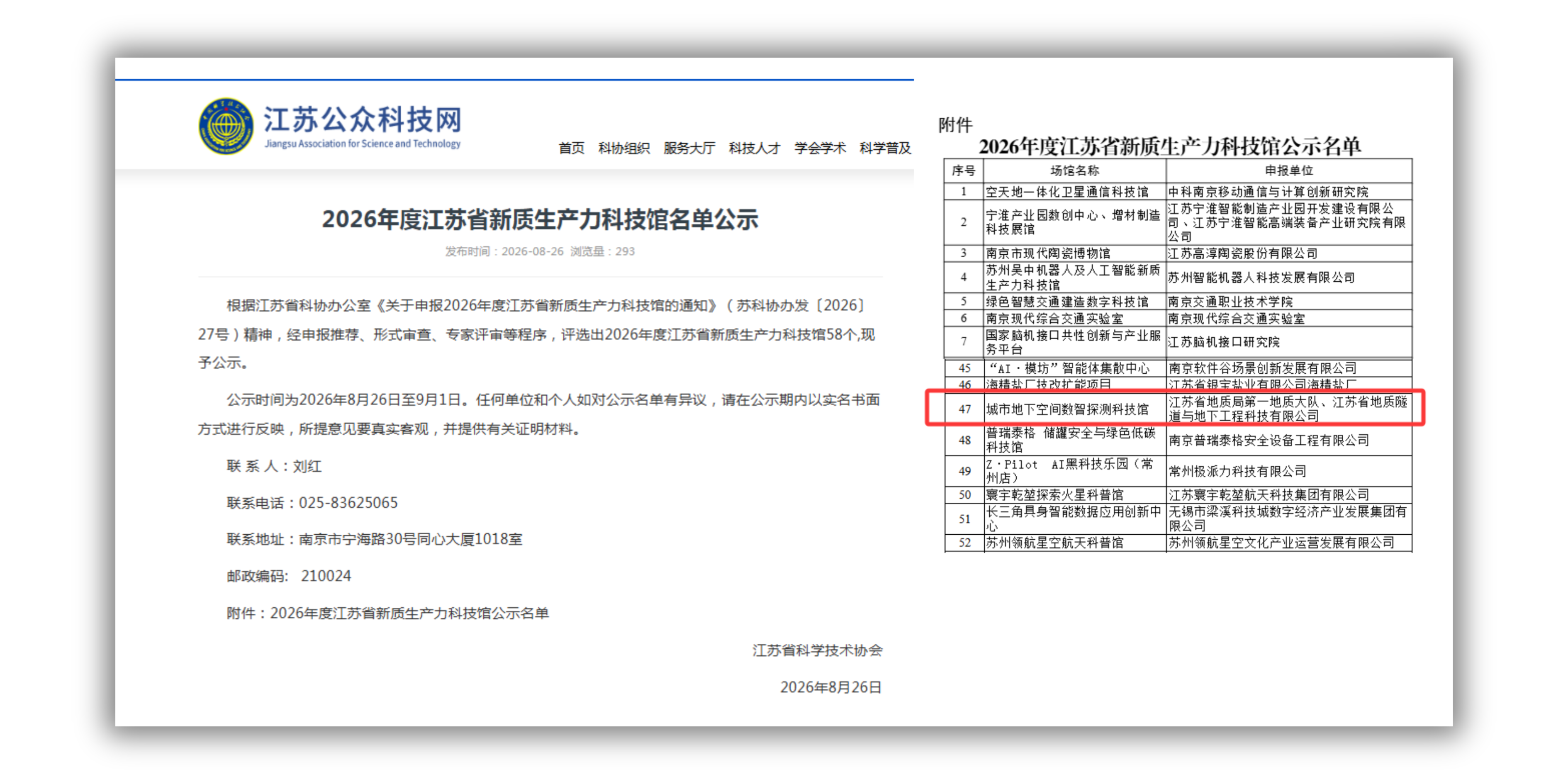The width and height of the screenshot is (1568, 784).
Task: Select cell 城市地下空间数智探测科技馆
Action: click(x=1074, y=409)
